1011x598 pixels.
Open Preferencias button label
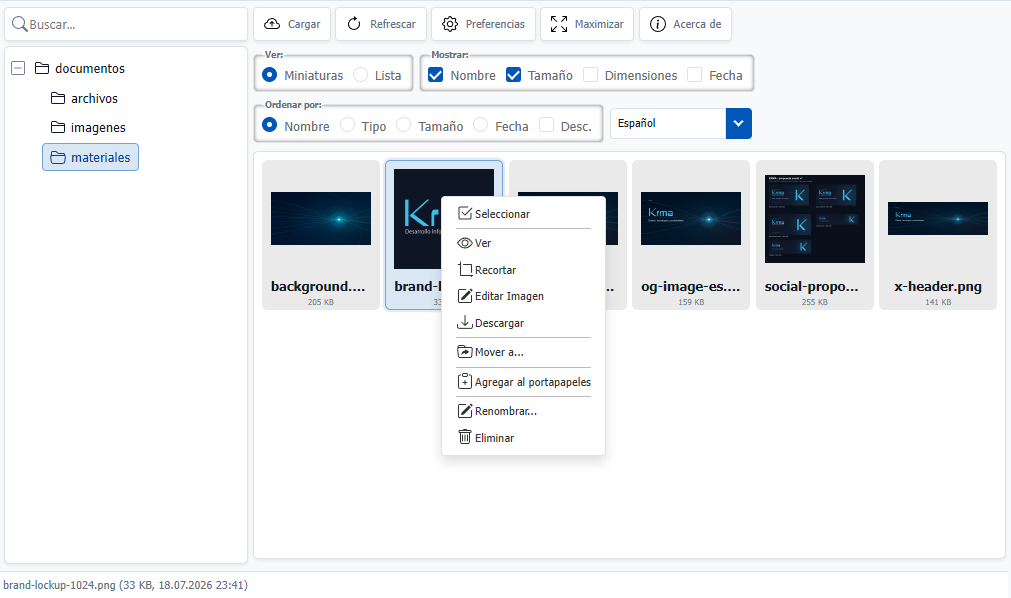[495, 24]
